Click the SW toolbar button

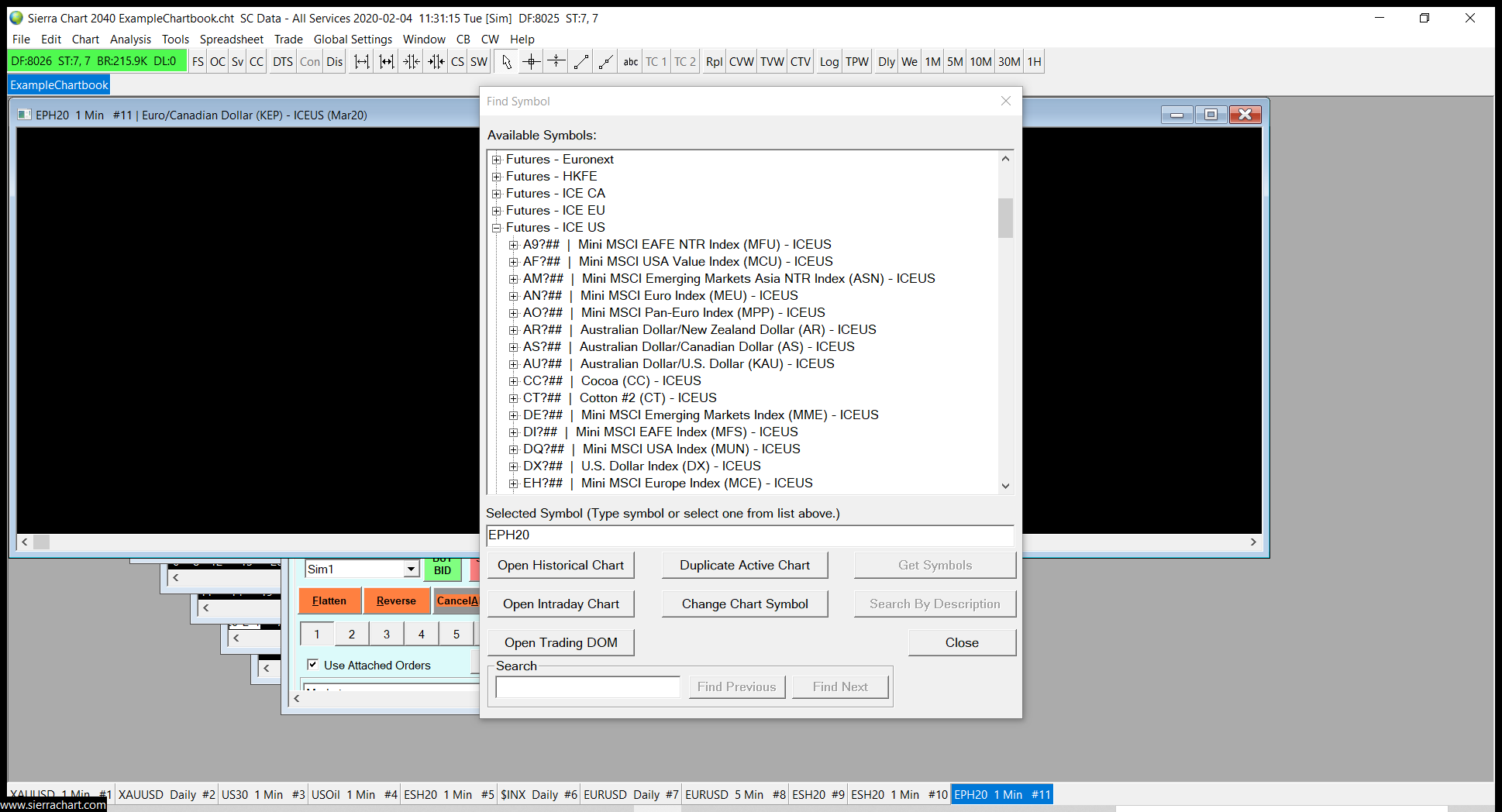[479, 62]
